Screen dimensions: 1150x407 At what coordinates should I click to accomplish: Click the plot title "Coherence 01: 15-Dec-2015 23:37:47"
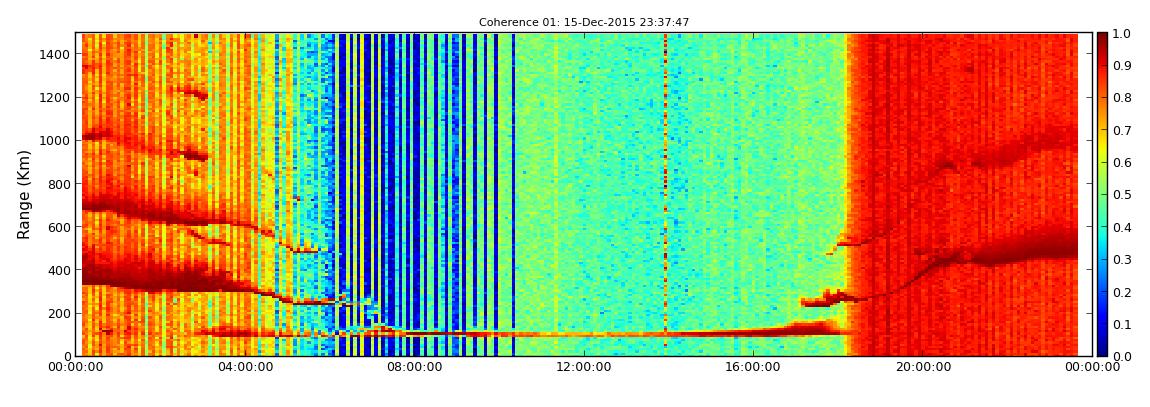point(584,23)
